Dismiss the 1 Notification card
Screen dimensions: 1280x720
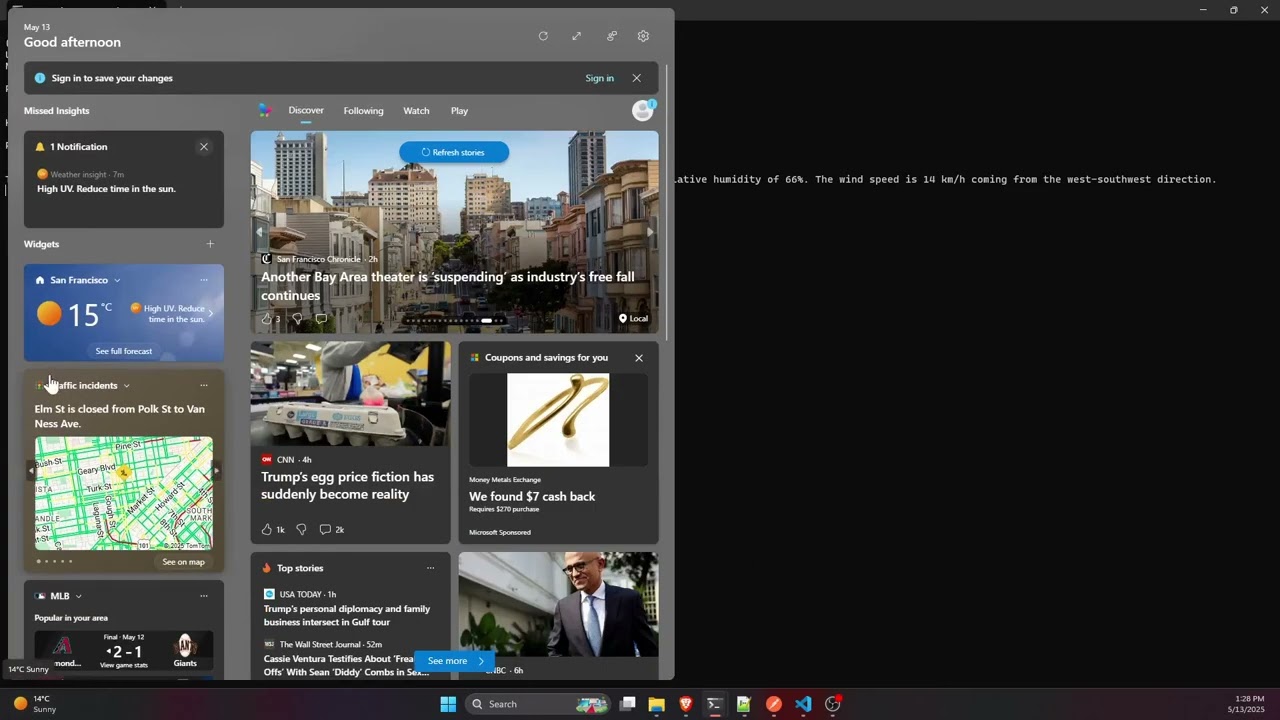(204, 147)
